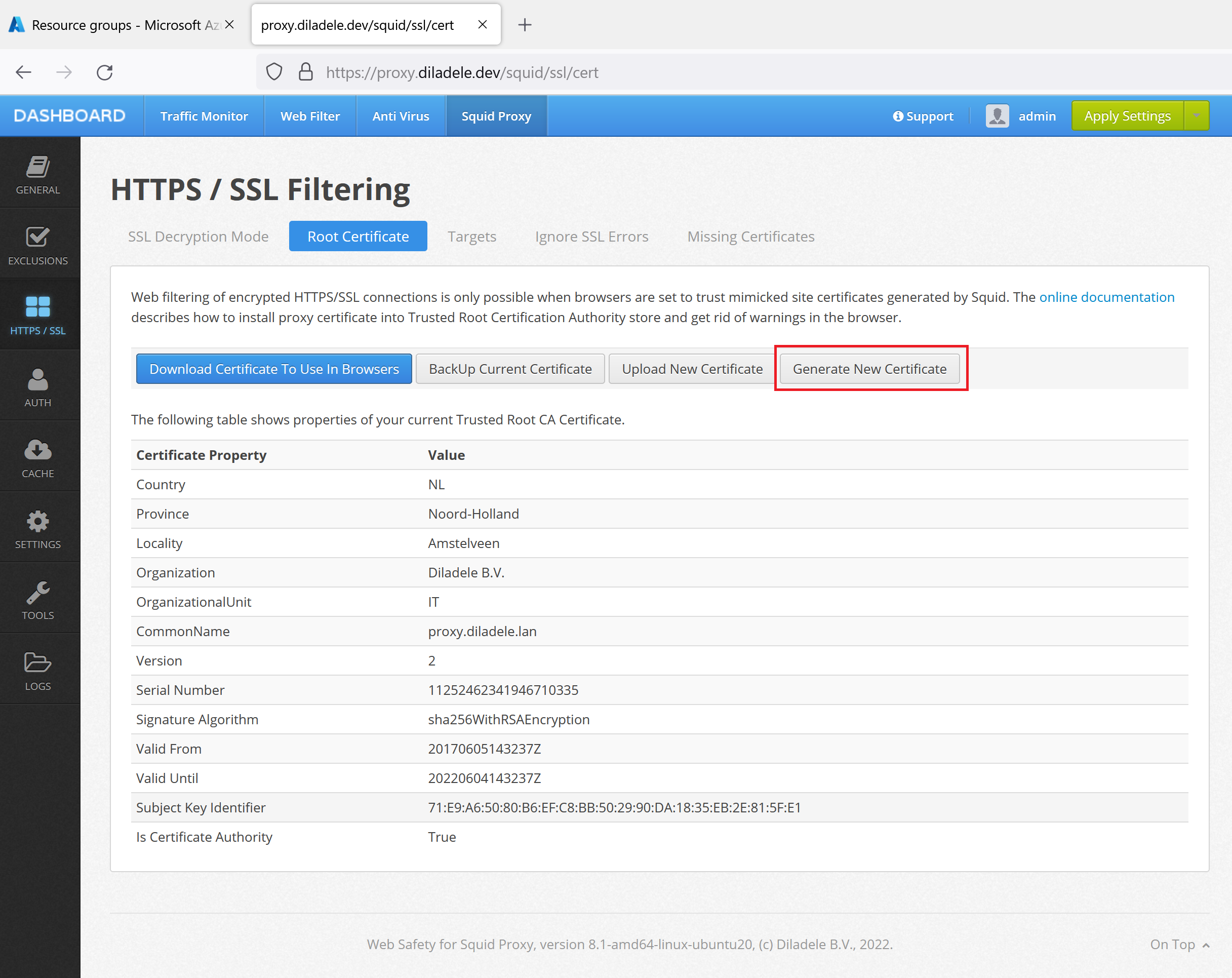Open the General sidebar section
1232x978 pixels.
(x=38, y=175)
